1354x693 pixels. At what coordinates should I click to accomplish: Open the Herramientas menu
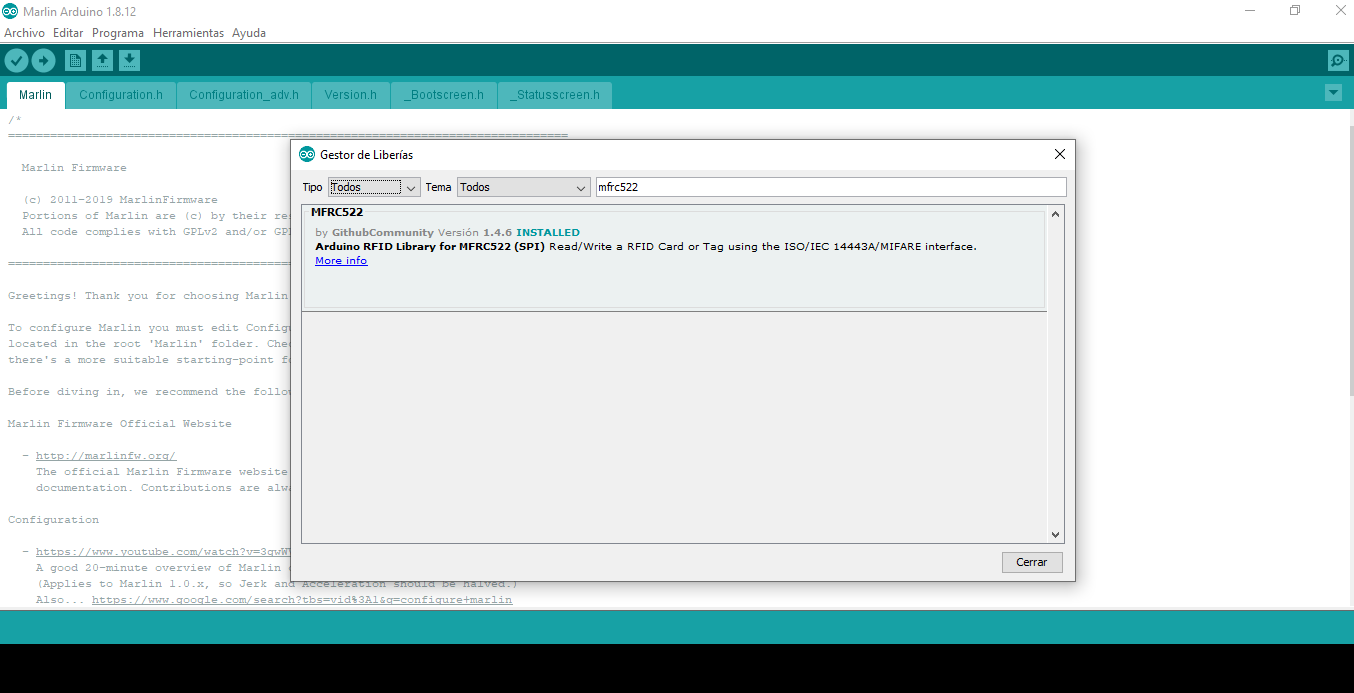point(188,33)
